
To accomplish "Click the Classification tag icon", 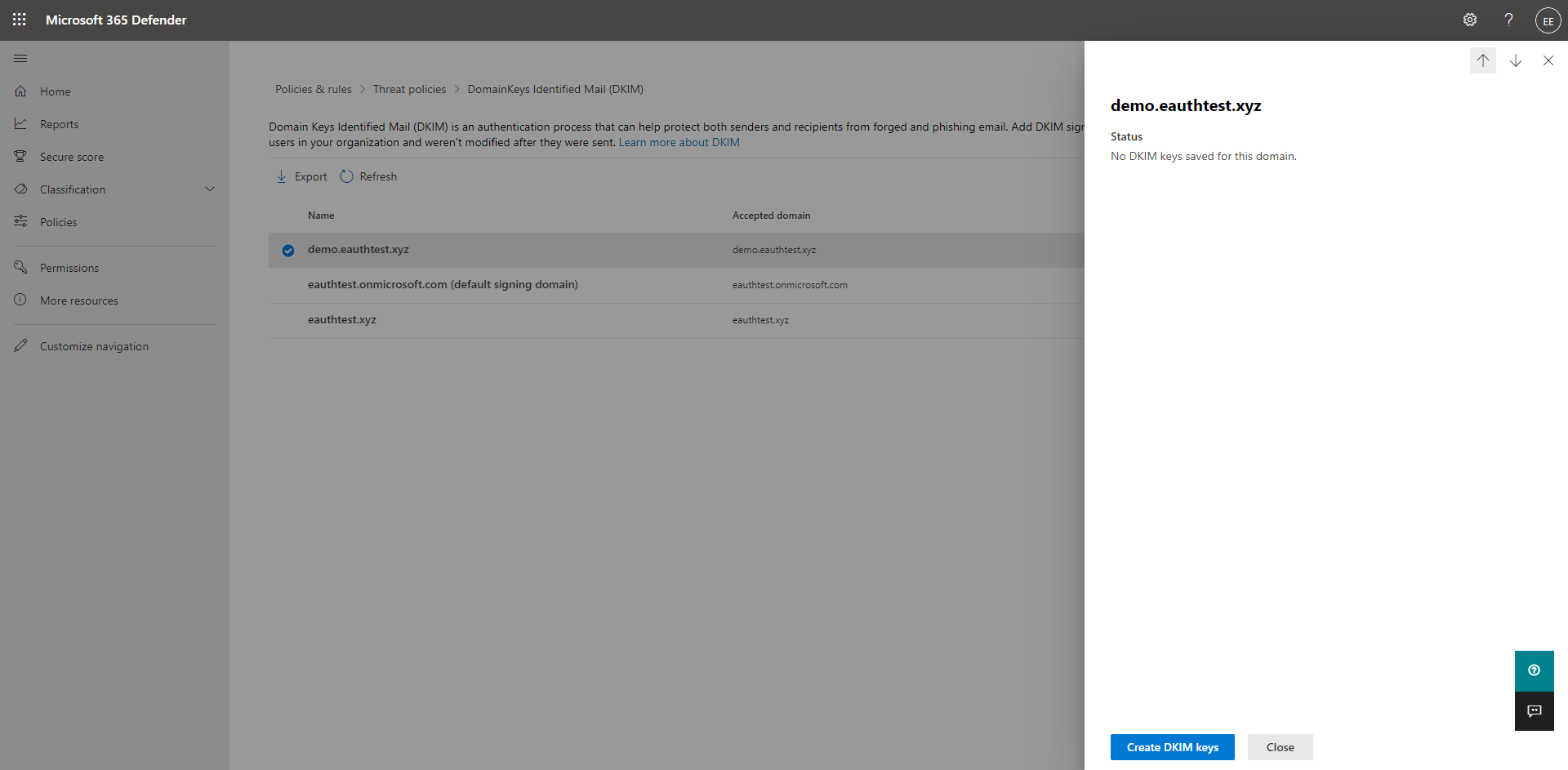I will click(20, 189).
